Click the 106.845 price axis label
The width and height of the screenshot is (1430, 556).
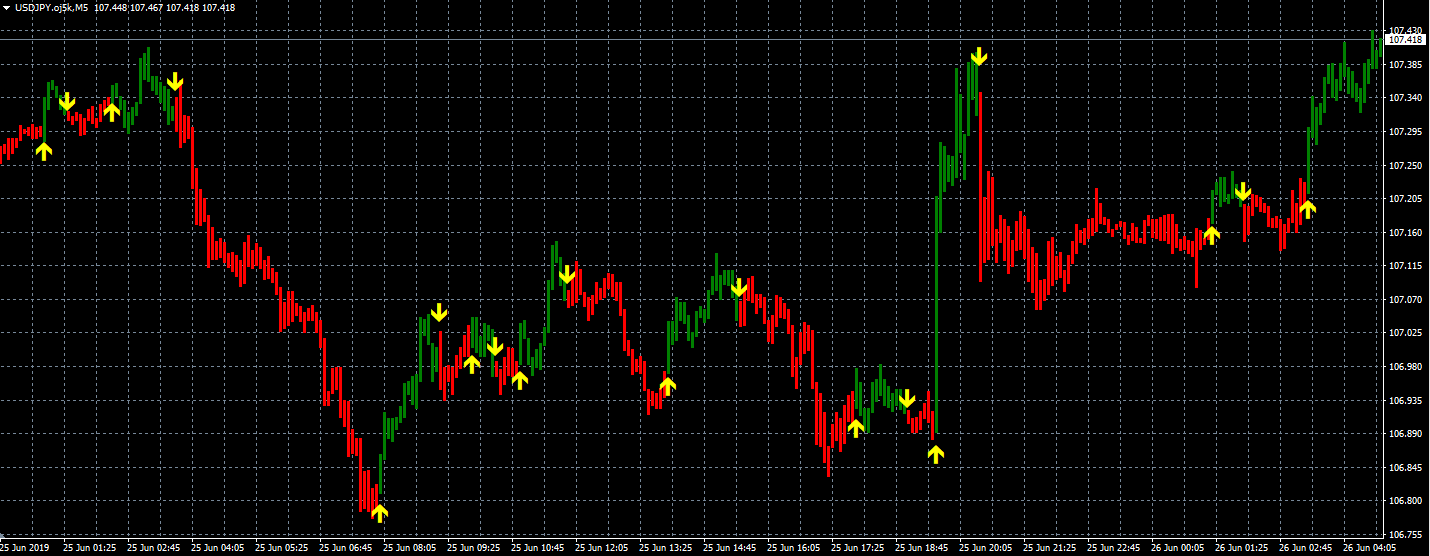[1406, 468]
